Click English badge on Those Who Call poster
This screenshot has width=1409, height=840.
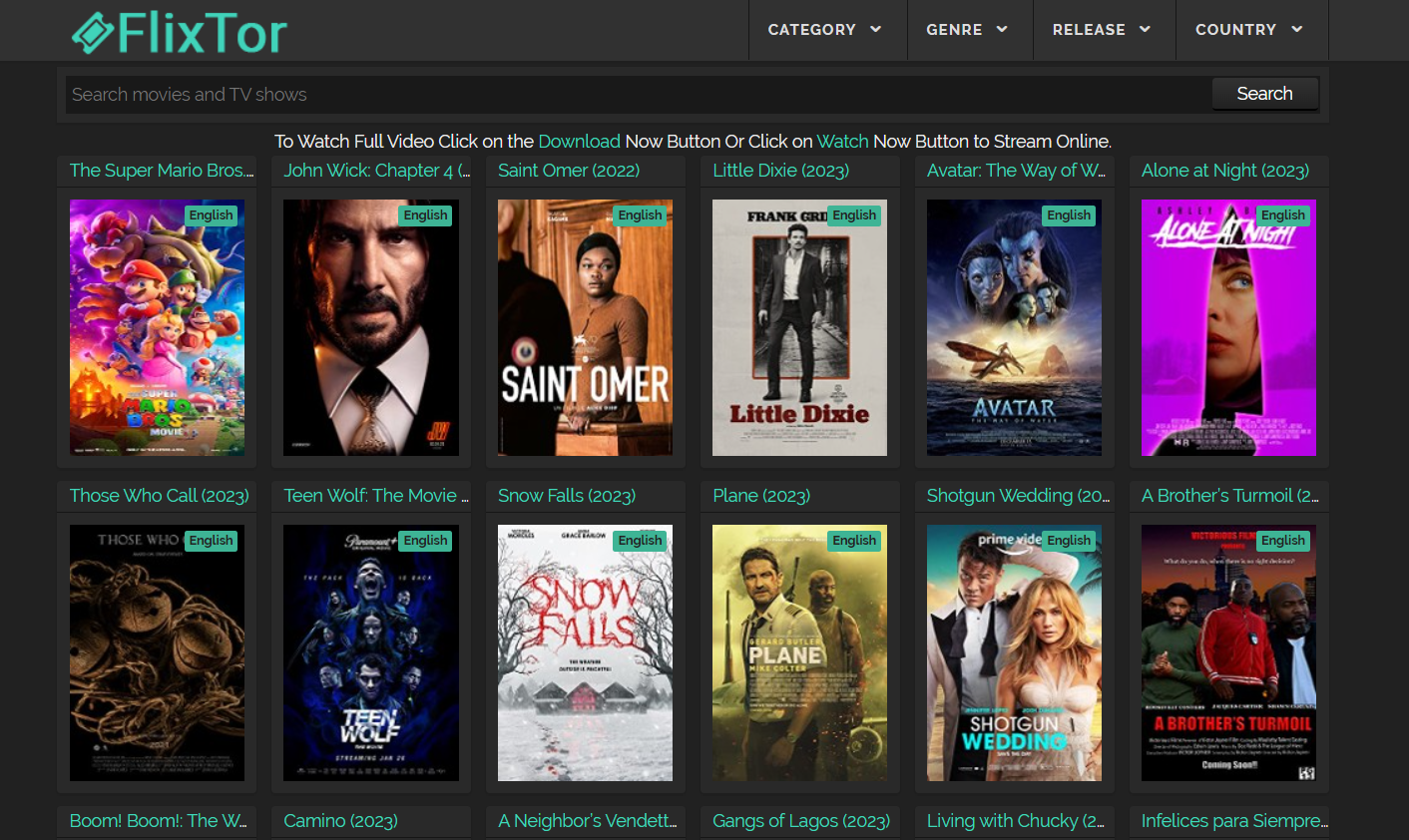pyautogui.click(x=211, y=541)
